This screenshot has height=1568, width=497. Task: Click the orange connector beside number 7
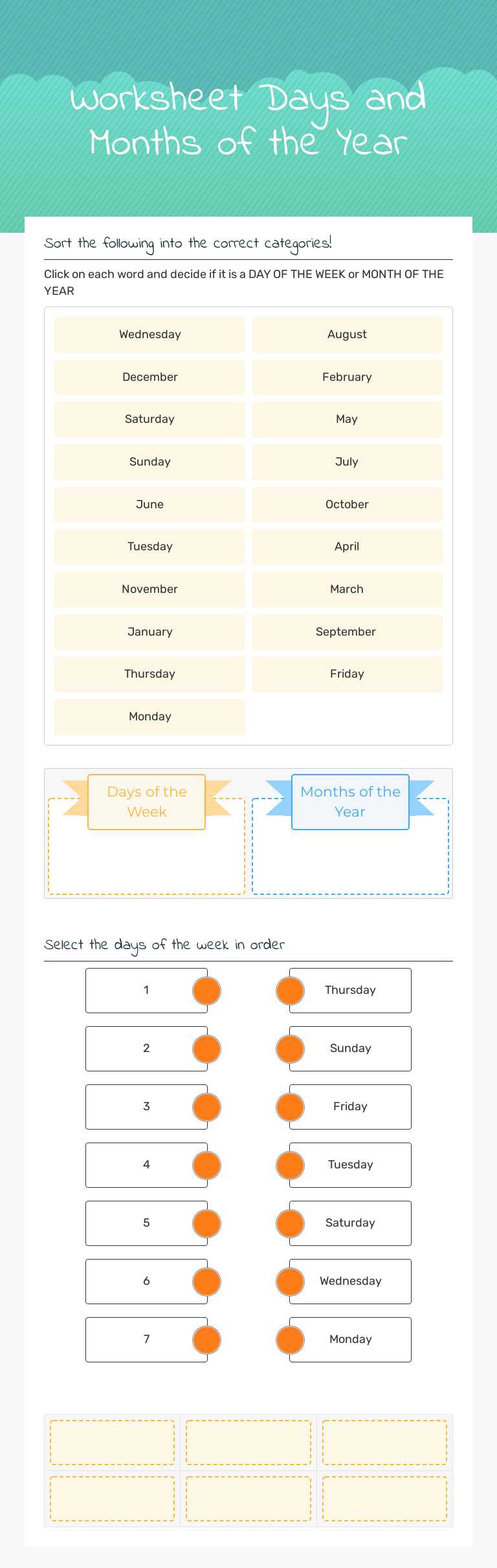[206, 1339]
